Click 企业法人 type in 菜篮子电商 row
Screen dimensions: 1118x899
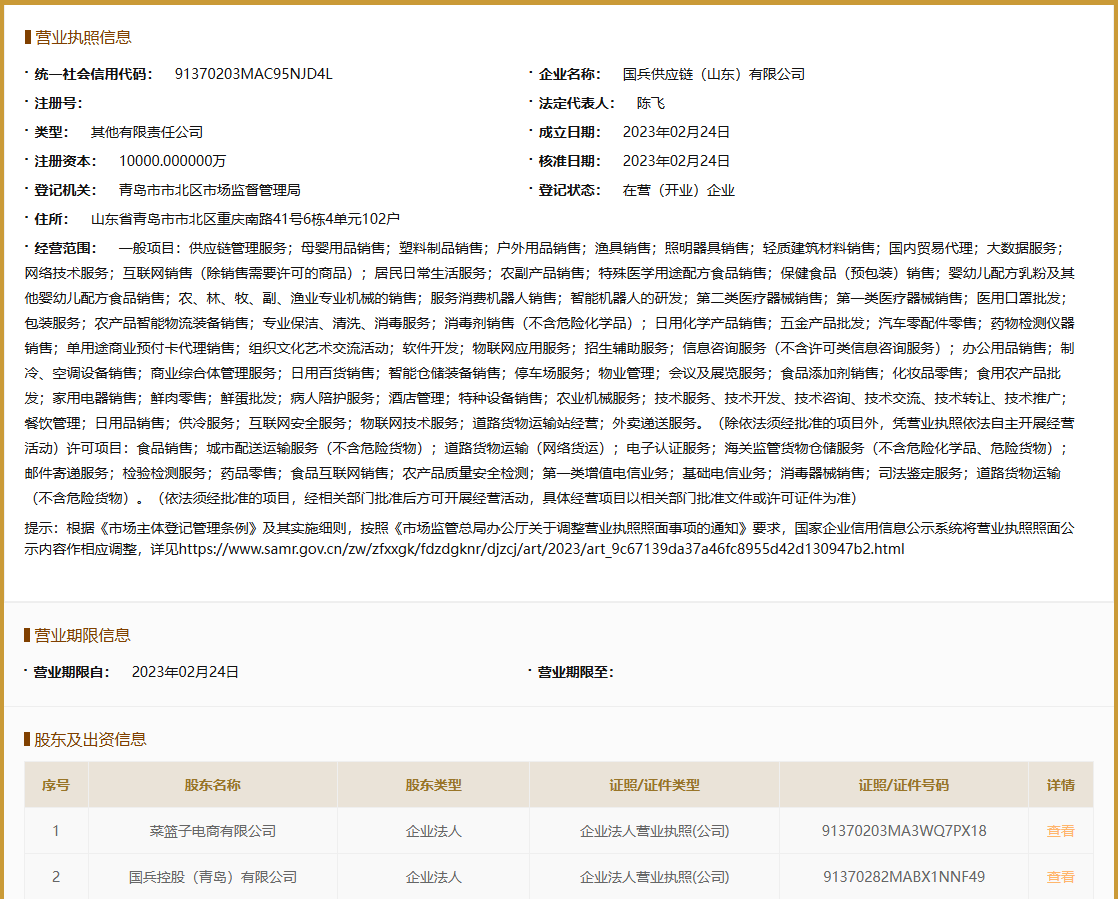(x=434, y=831)
